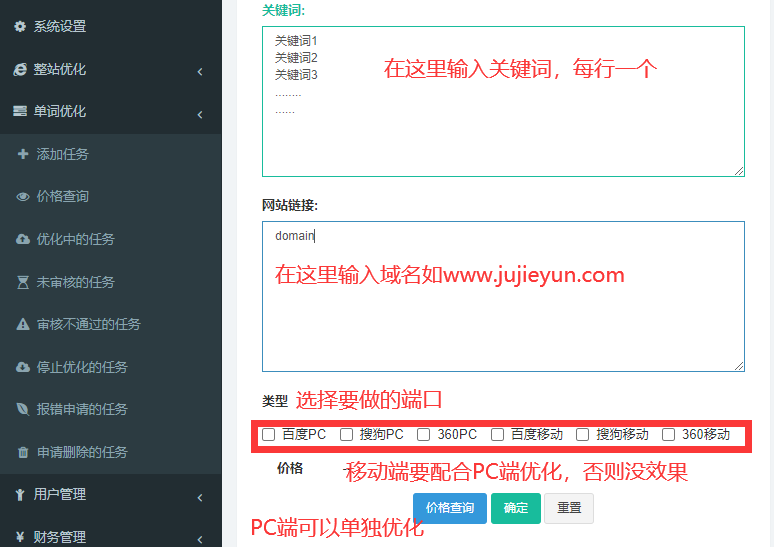Tick the 360移动 checkbox
This screenshot has height=547, width=774.
coord(668,435)
